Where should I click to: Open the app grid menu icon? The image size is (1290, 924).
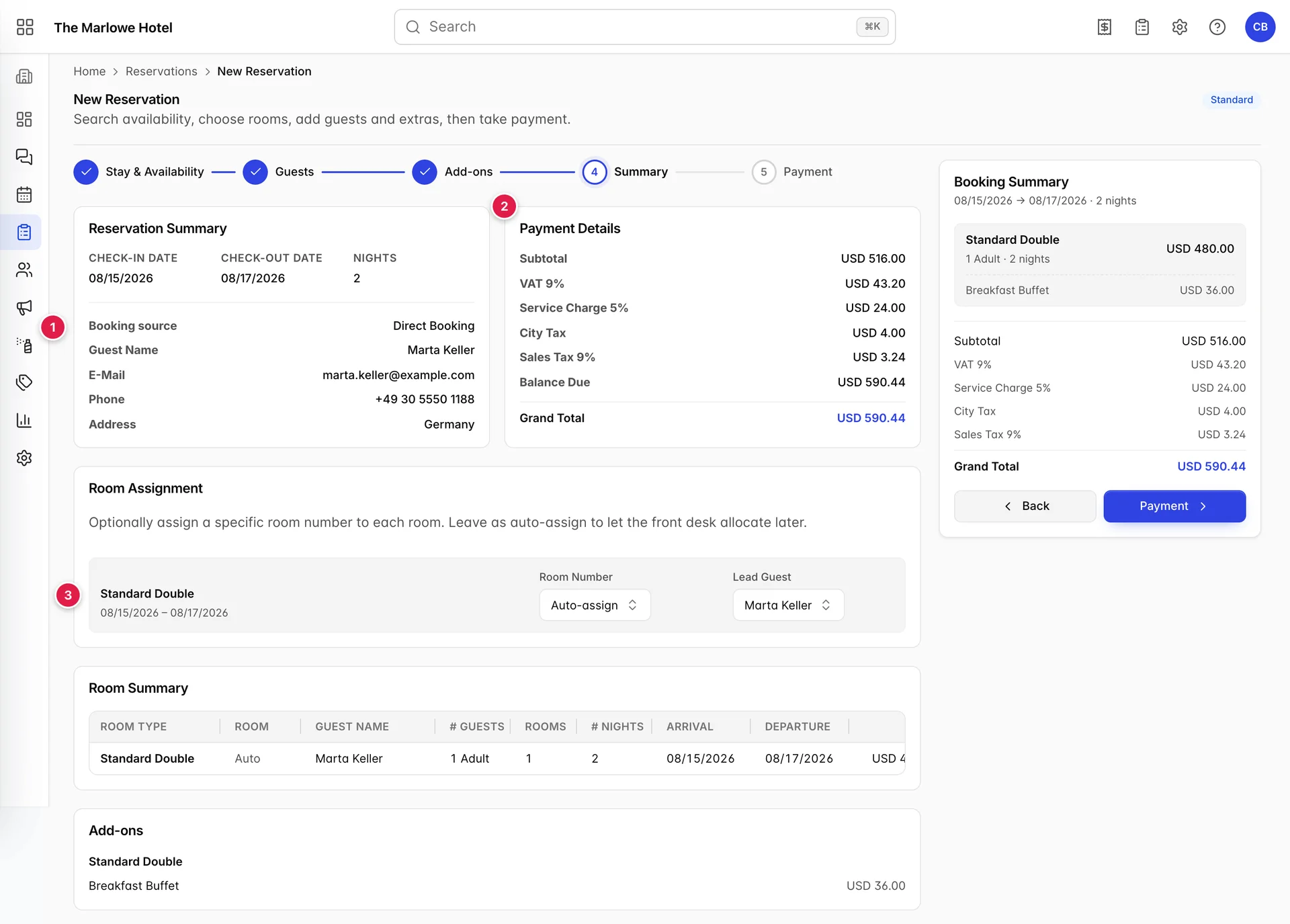pos(25,27)
